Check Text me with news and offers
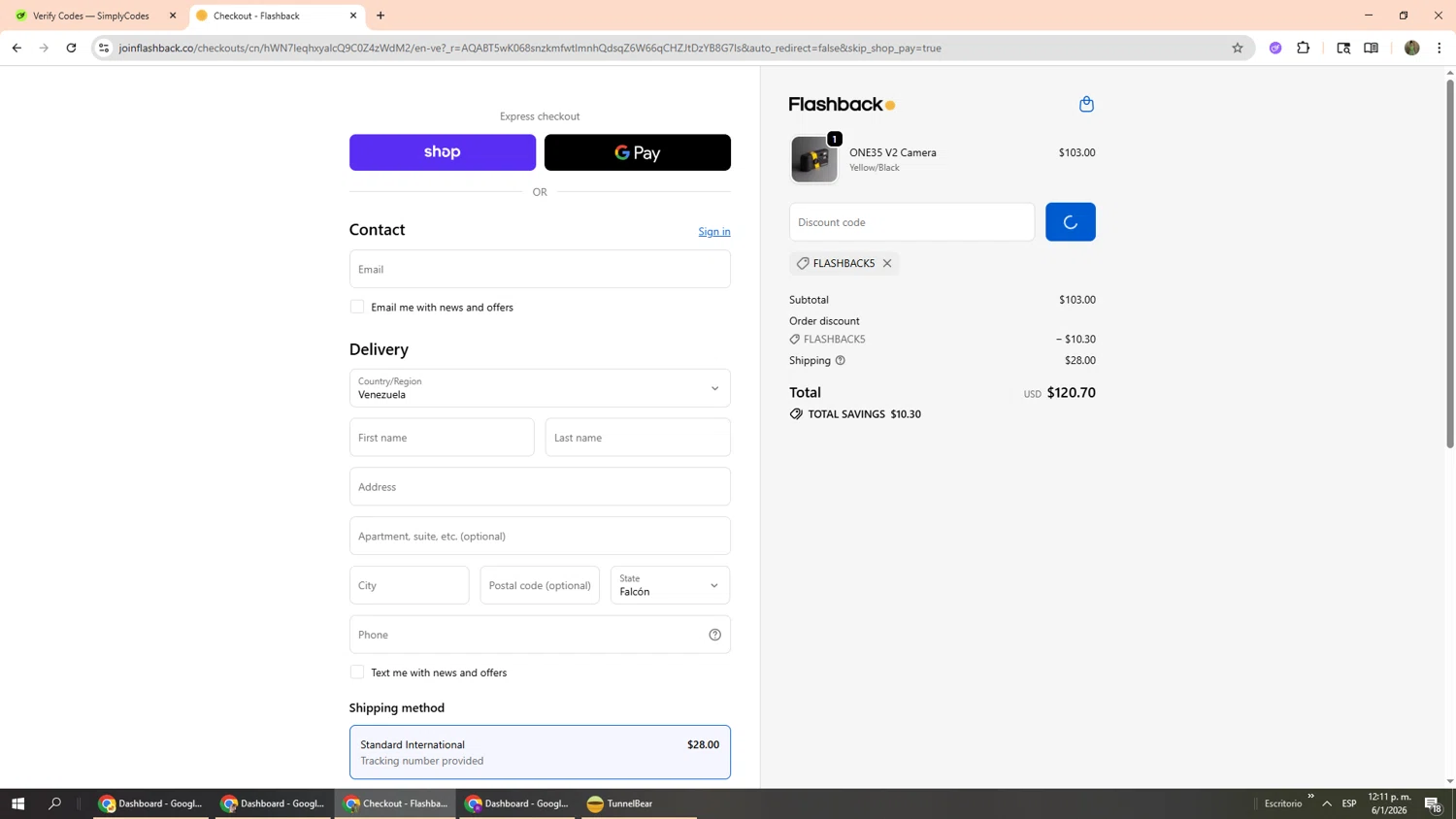The height and width of the screenshot is (819, 1456). [357, 672]
